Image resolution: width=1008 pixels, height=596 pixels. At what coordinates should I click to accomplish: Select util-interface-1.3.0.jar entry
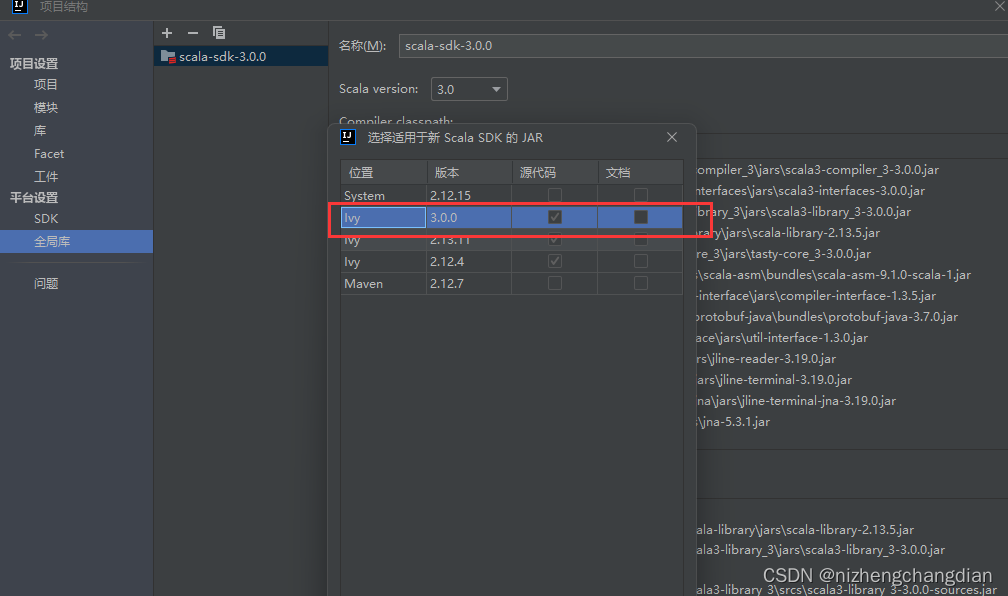point(782,338)
